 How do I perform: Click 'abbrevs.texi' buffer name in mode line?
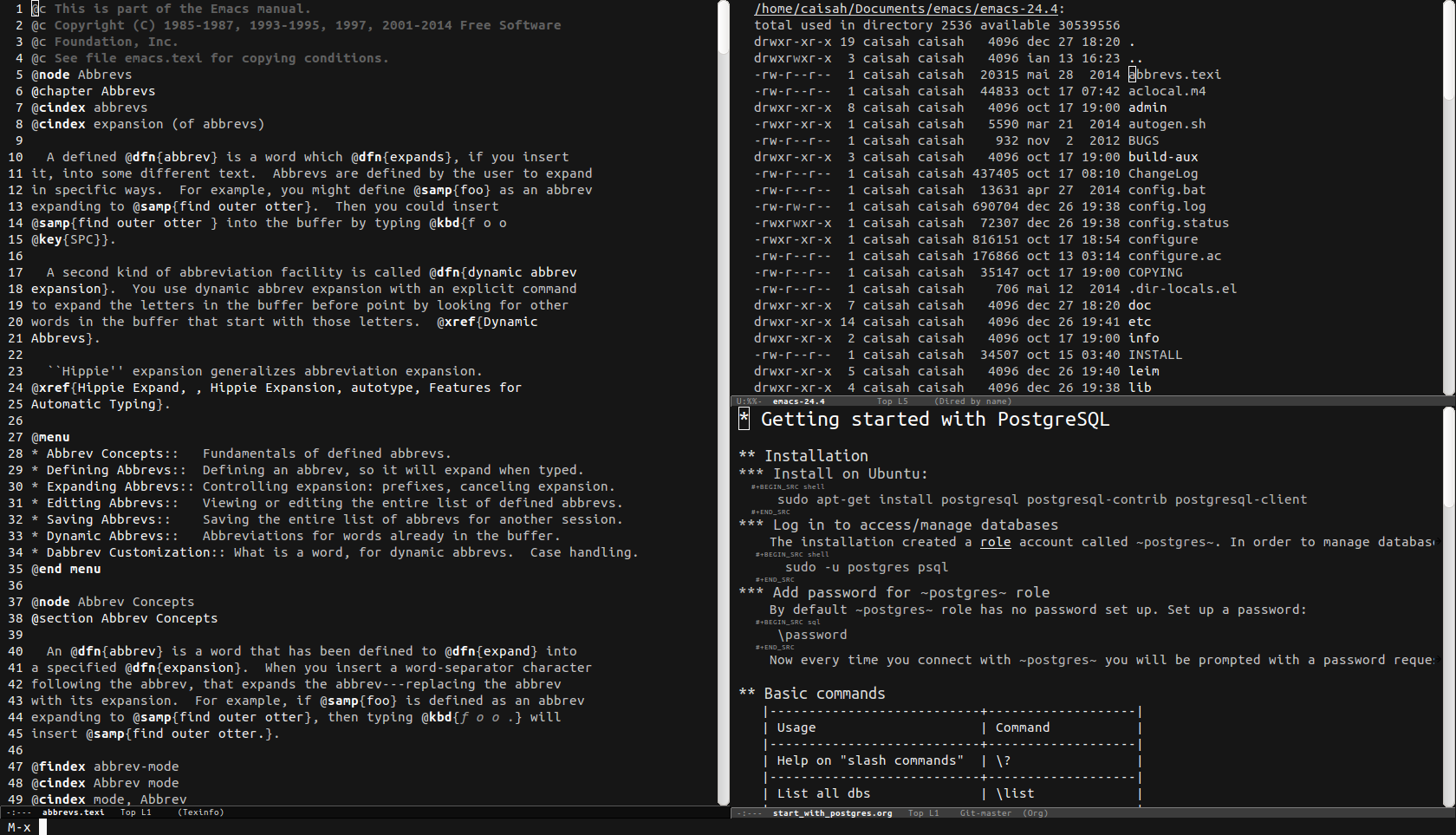(x=74, y=812)
